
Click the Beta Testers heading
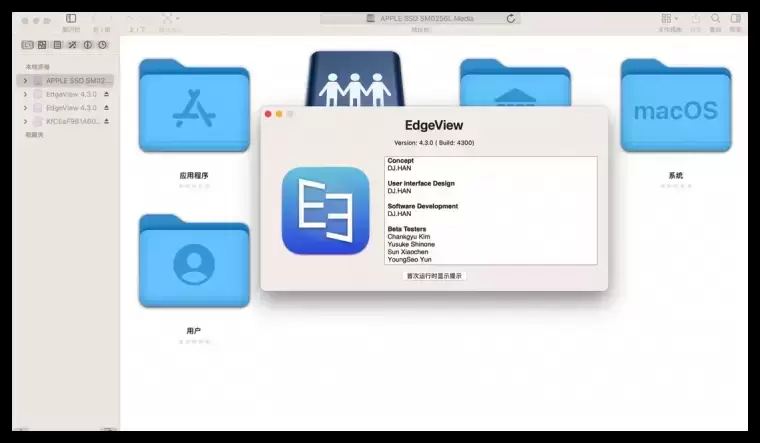tap(407, 229)
